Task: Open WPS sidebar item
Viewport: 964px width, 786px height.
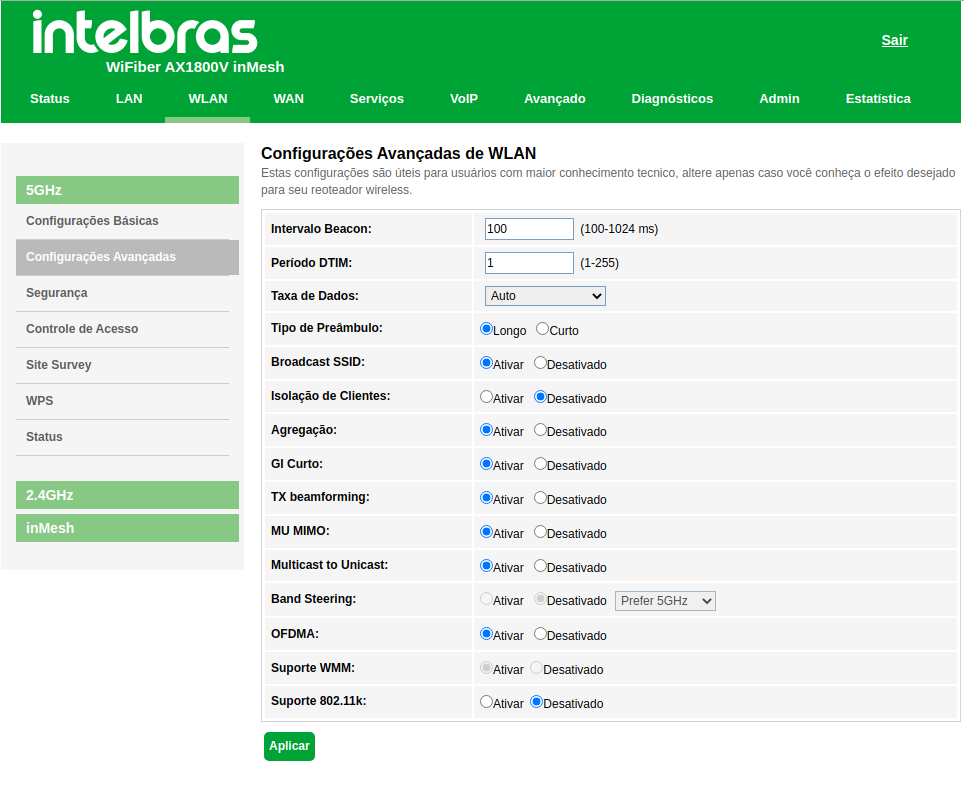Action: 39,401
